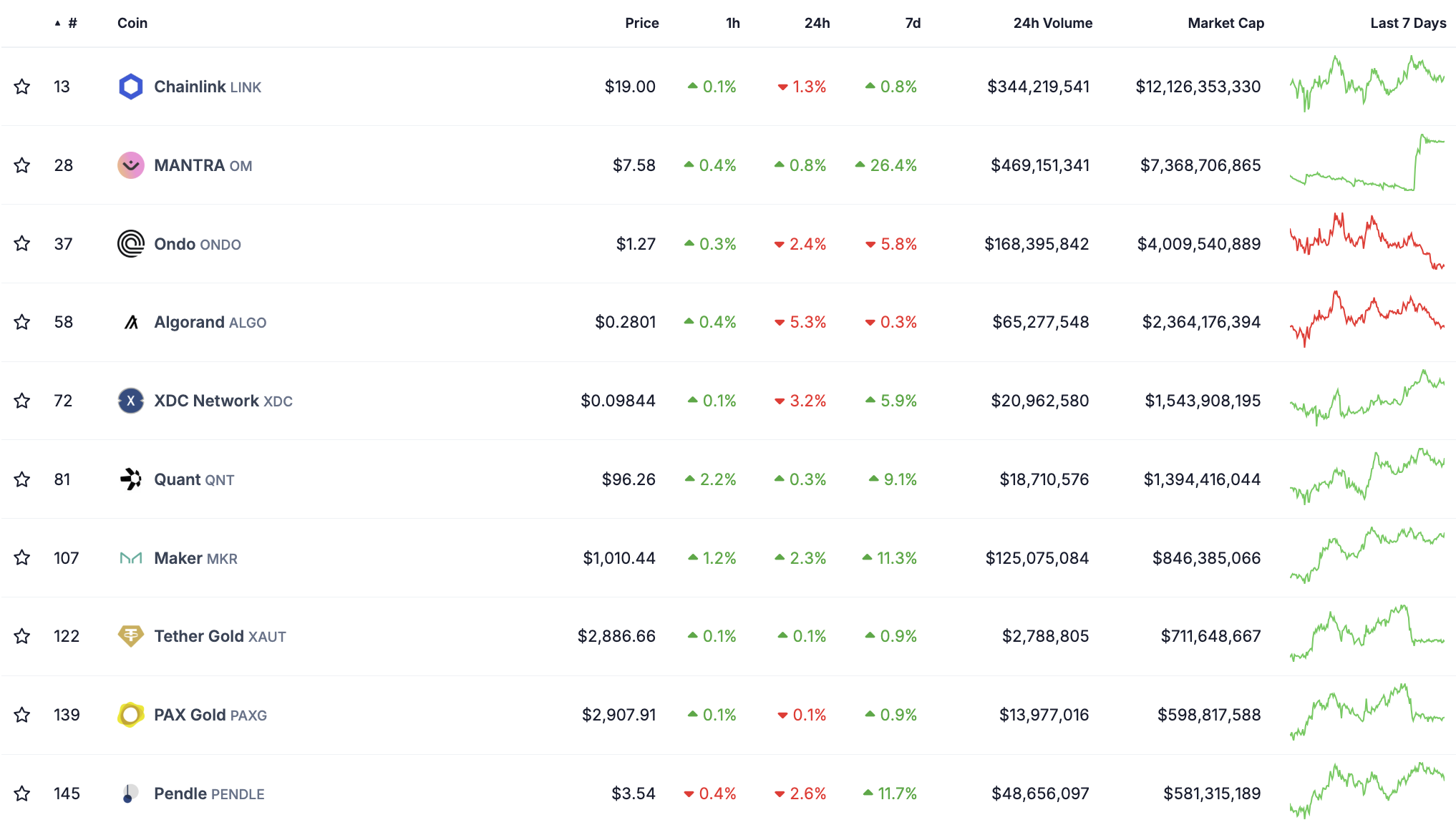The height and width of the screenshot is (830, 1456).
Task: Open MANTRA 7-day sparkline chart
Action: 1367,162
